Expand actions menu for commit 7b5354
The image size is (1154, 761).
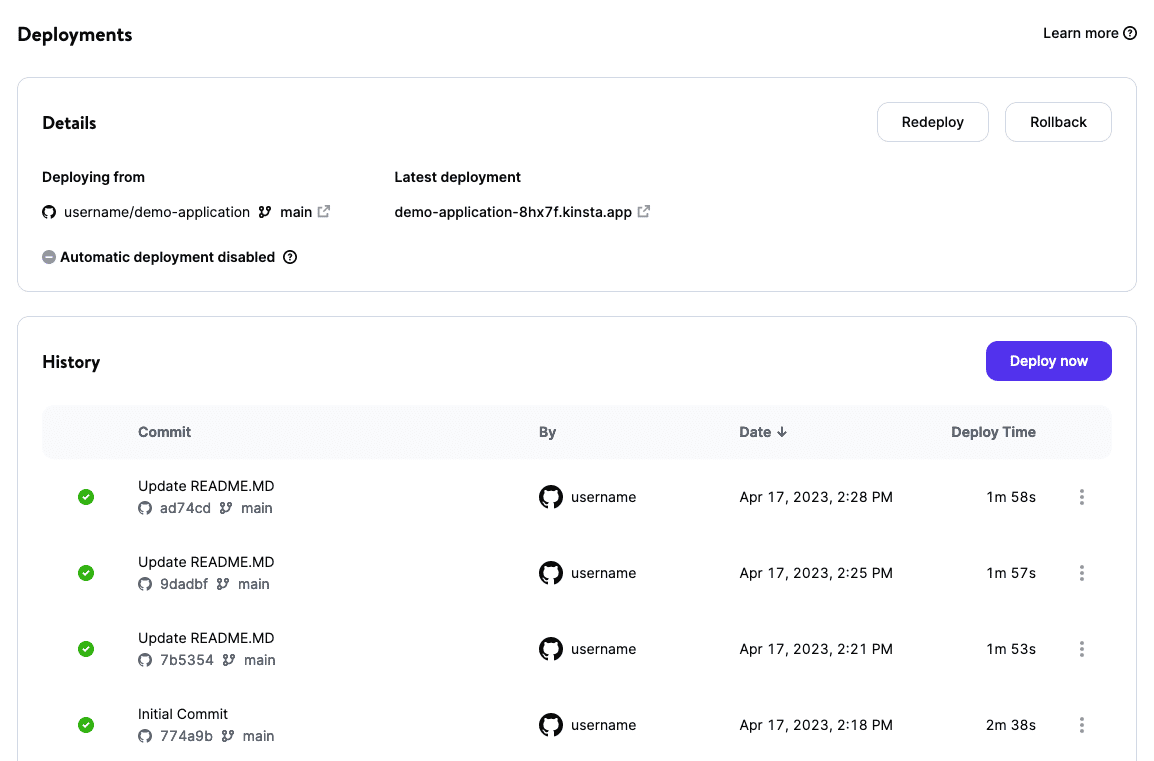(1082, 649)
